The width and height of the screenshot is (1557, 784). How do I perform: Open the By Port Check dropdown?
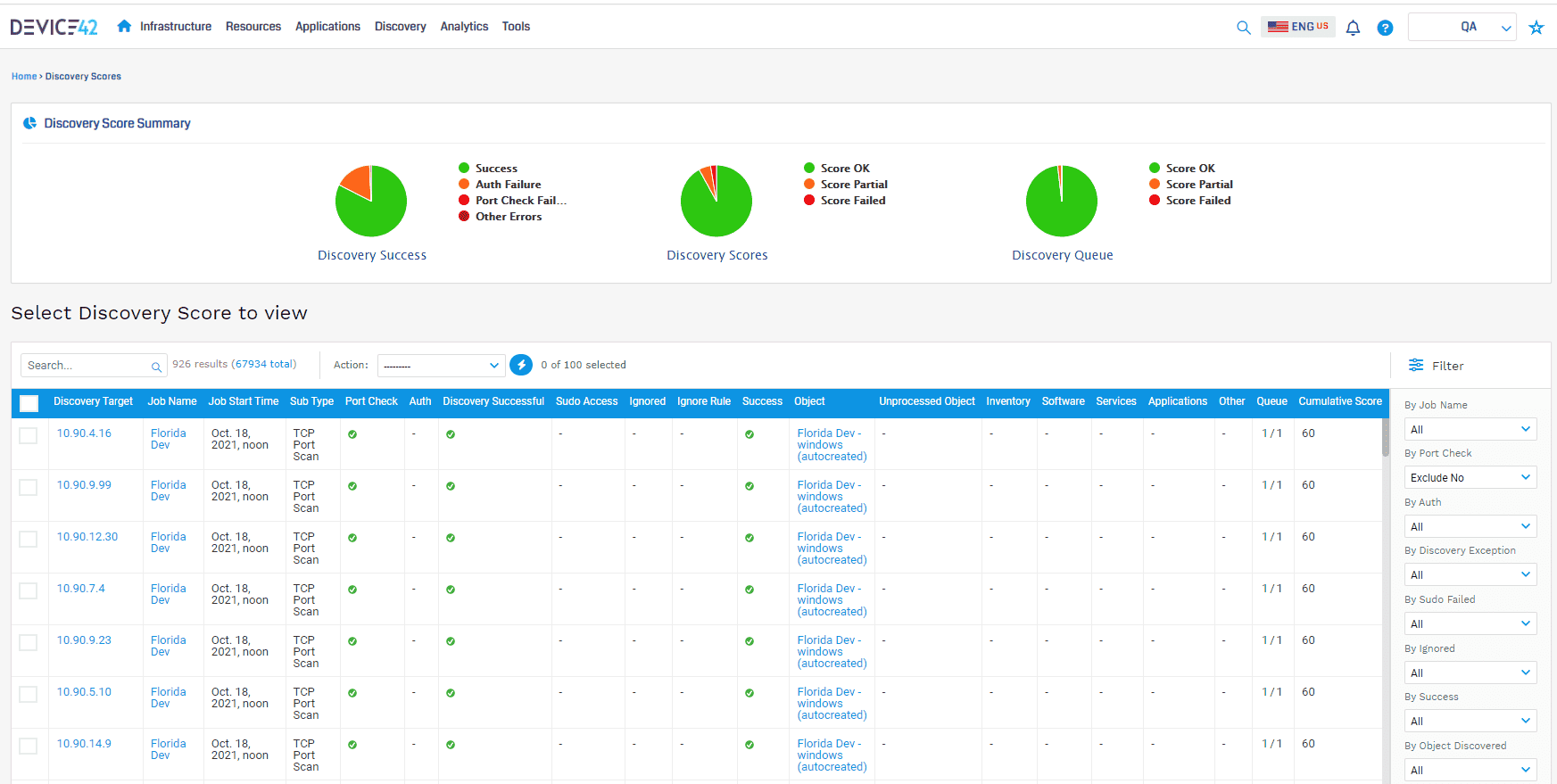(1470, 477)
